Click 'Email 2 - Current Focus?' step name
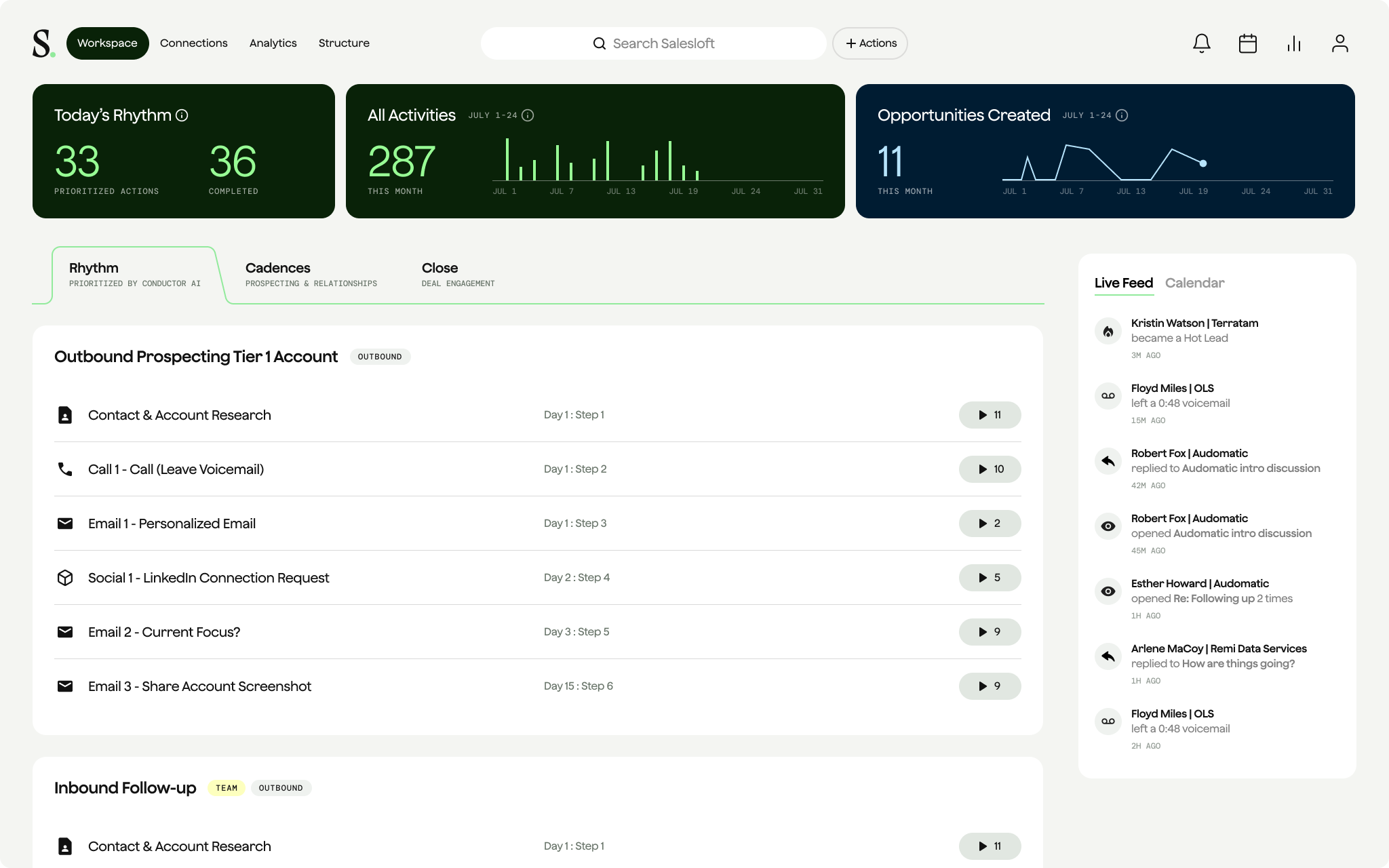The height and width of the screenshot is (868, 1389). click(164, 632)
